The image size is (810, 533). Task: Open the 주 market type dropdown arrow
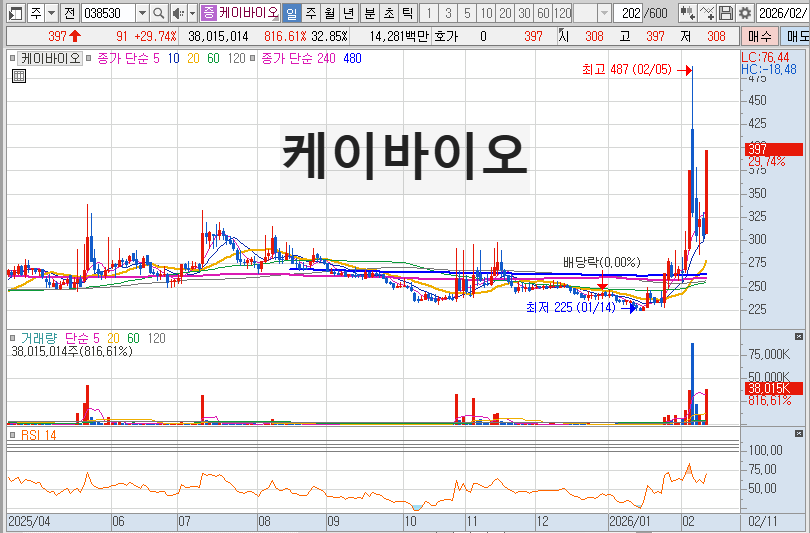[x=52, y=13]
